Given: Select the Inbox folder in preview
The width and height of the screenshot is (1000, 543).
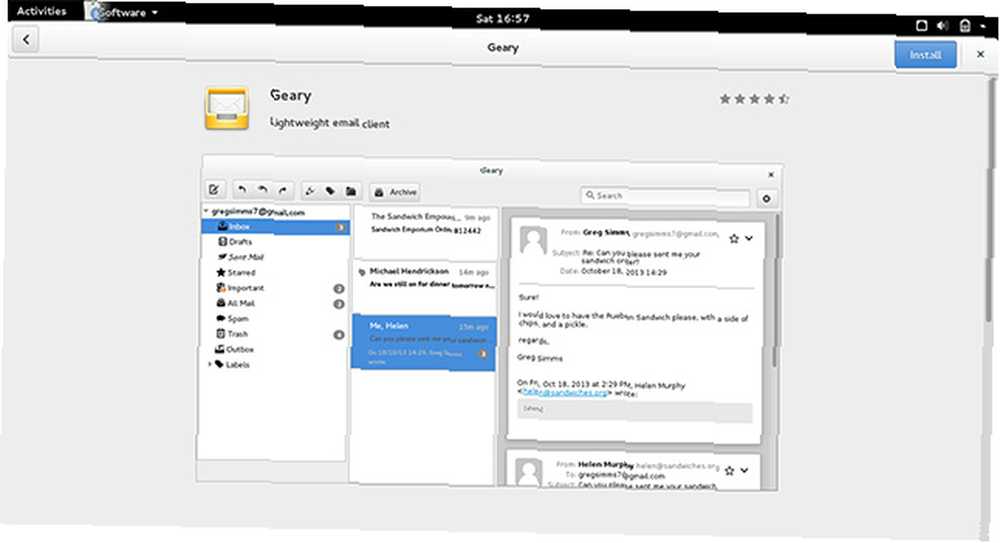Looking at the screenshot, I should [276, 226].
